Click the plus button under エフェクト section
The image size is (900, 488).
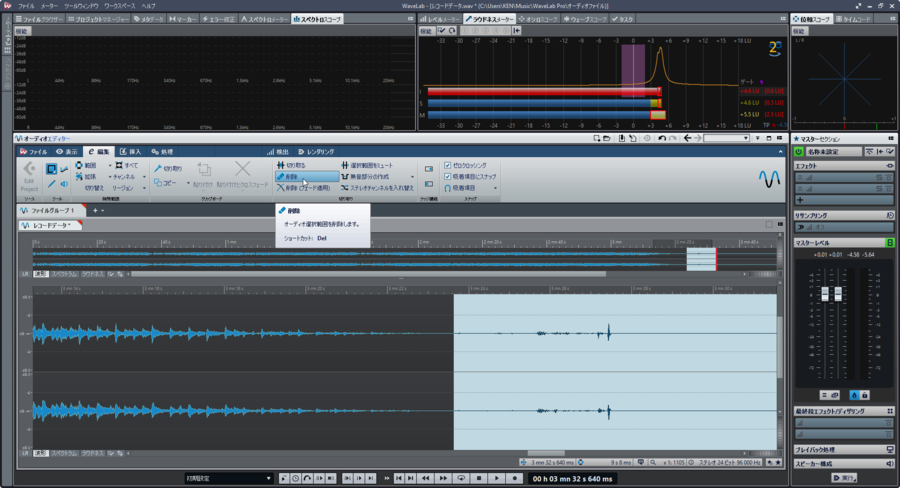click(800, 200)
